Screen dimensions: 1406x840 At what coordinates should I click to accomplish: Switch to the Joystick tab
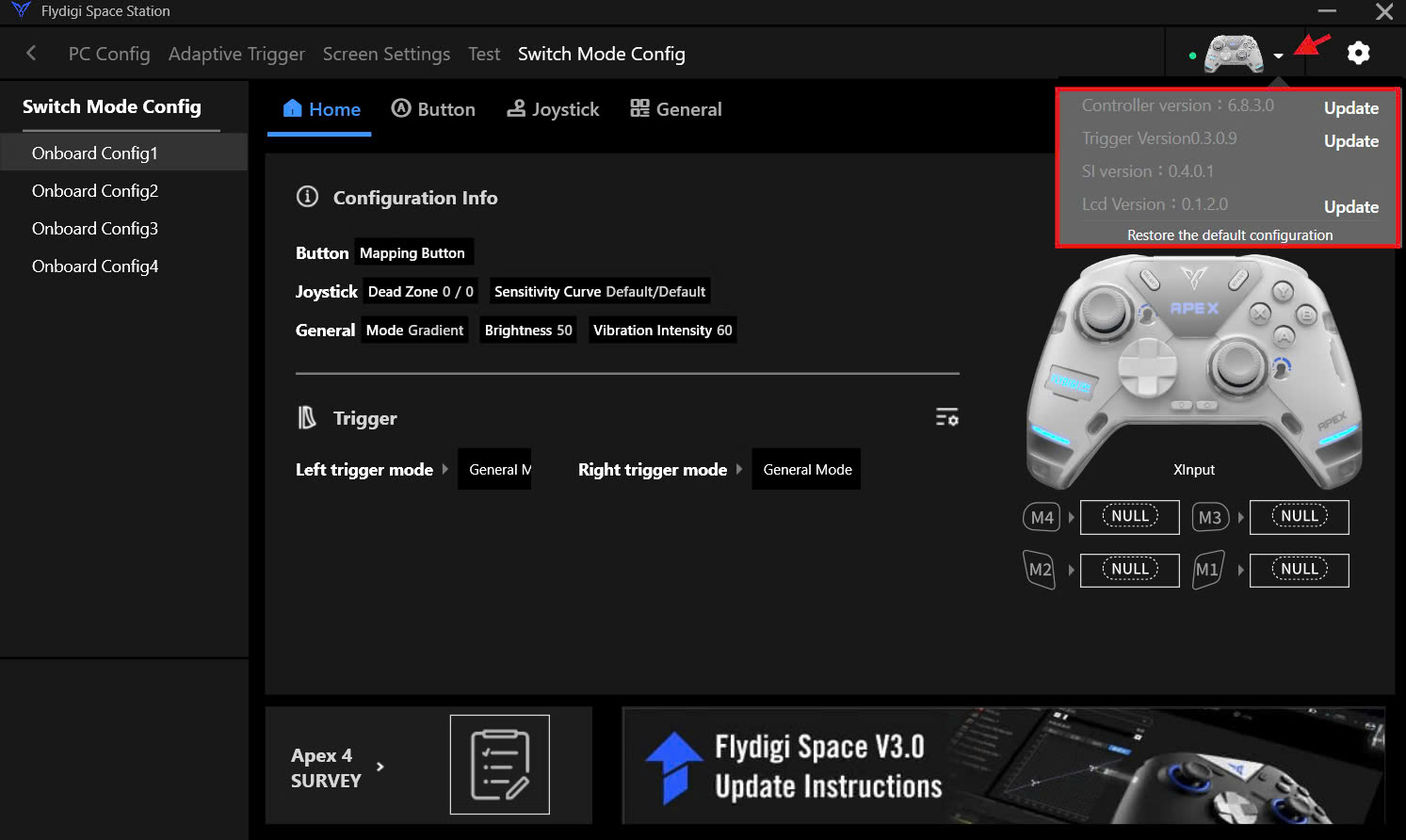tap(553, 109)
